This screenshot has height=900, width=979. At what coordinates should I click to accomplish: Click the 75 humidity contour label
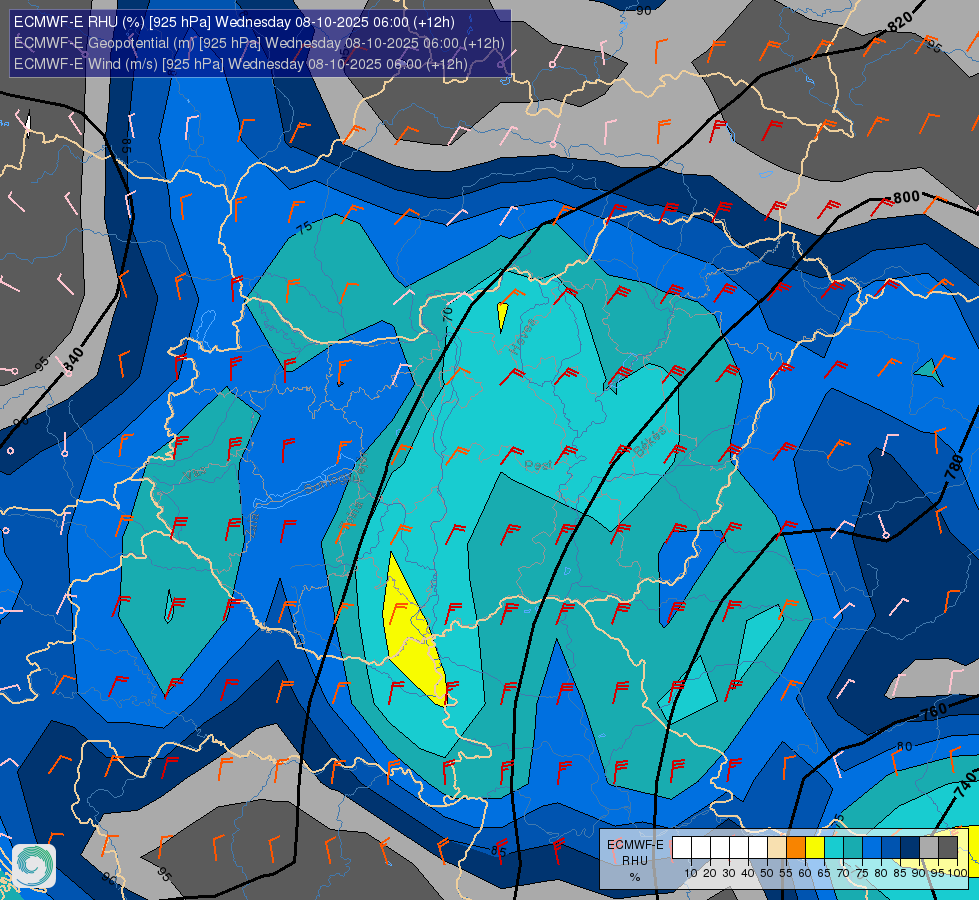[x=304, y=228]
